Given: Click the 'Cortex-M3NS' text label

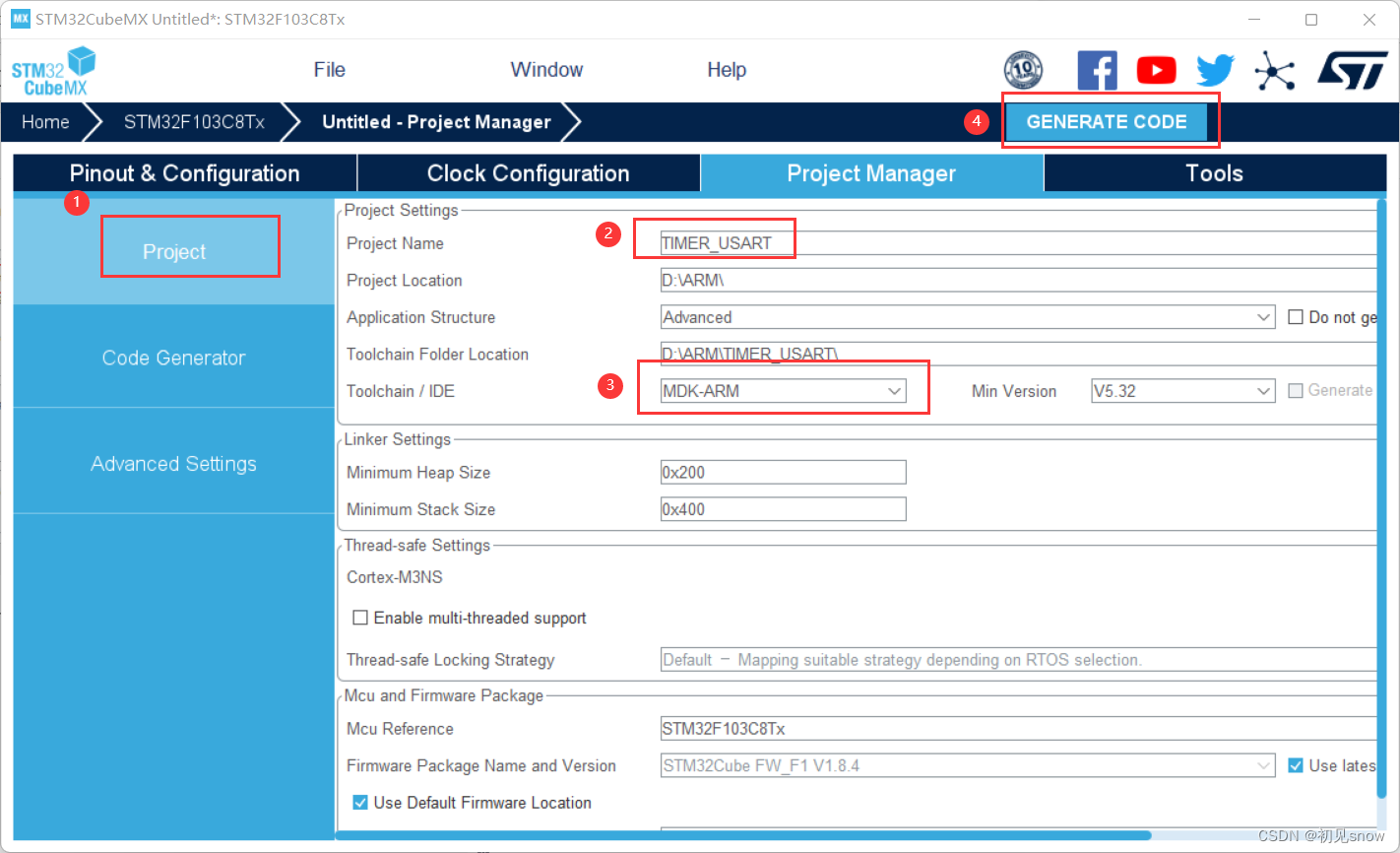Looking at the screenshot, I should pos(394,577).
